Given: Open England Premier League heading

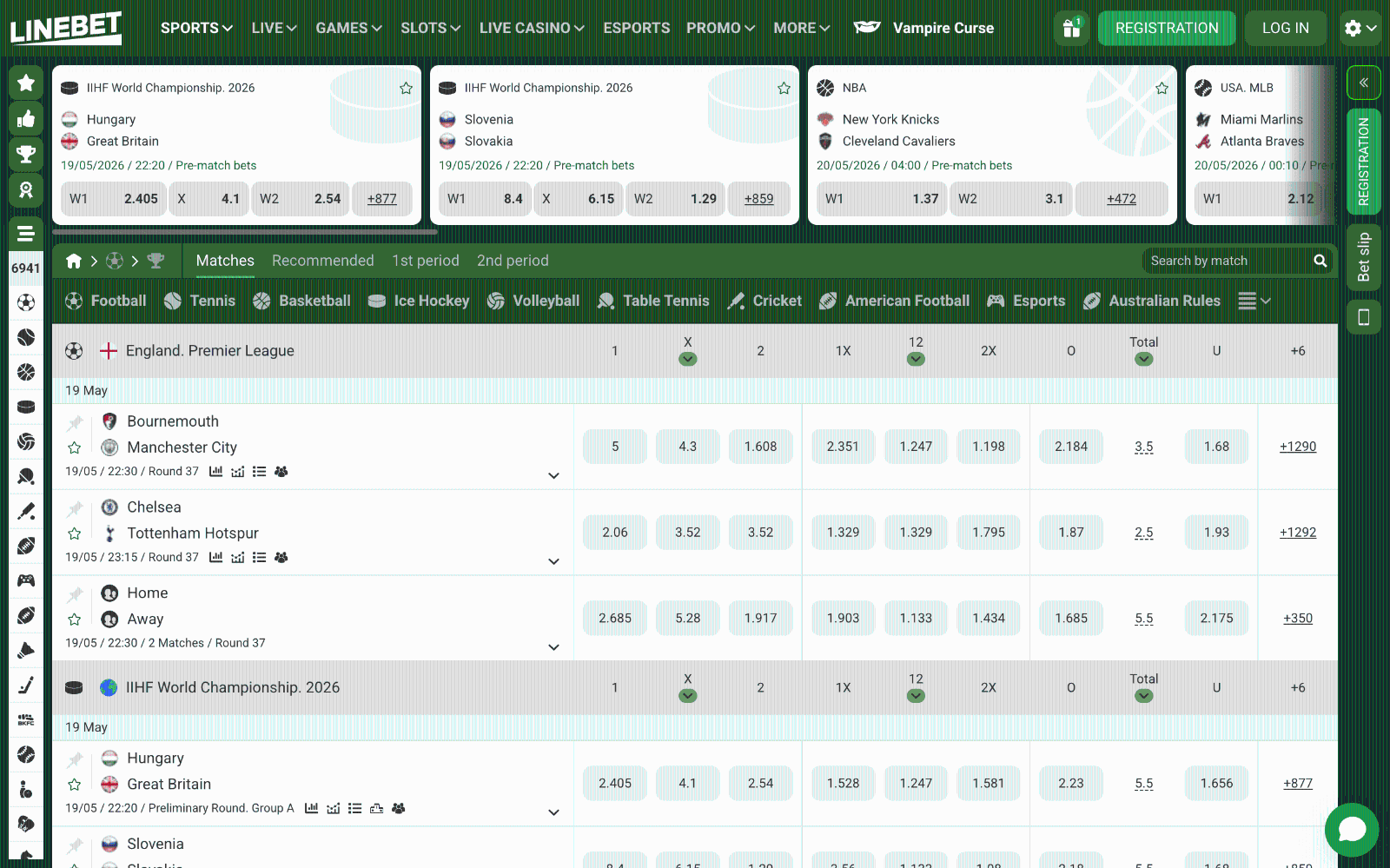Looking at the screenshot, I should tap(210, 351).
